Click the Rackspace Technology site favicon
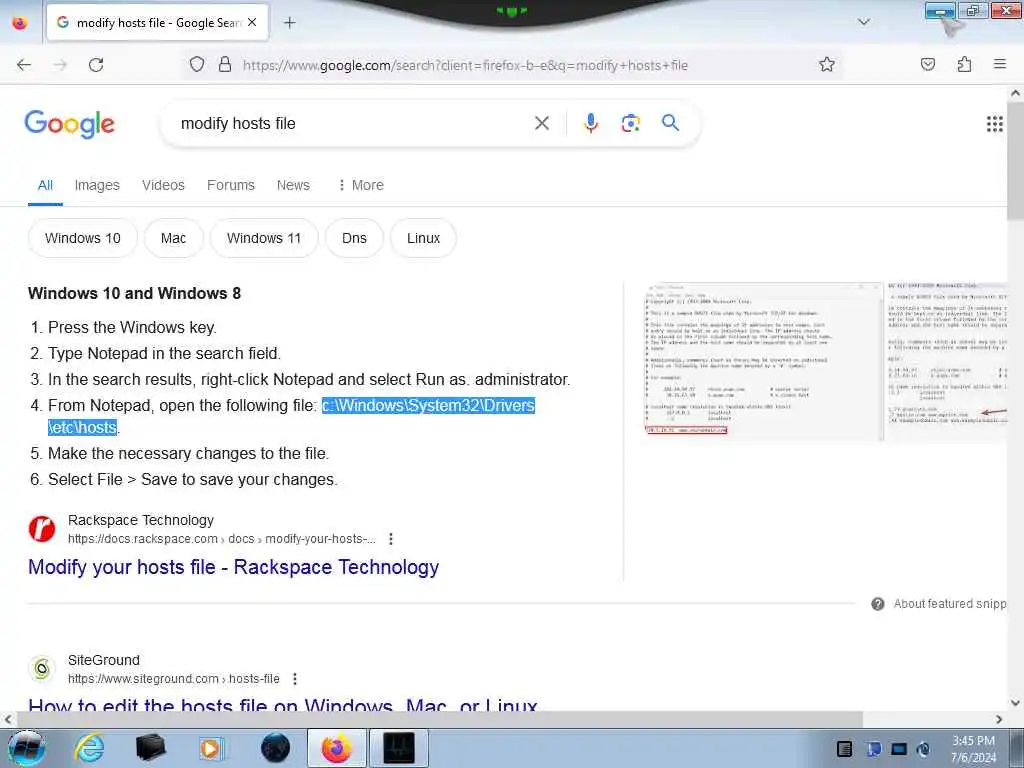 42,529
